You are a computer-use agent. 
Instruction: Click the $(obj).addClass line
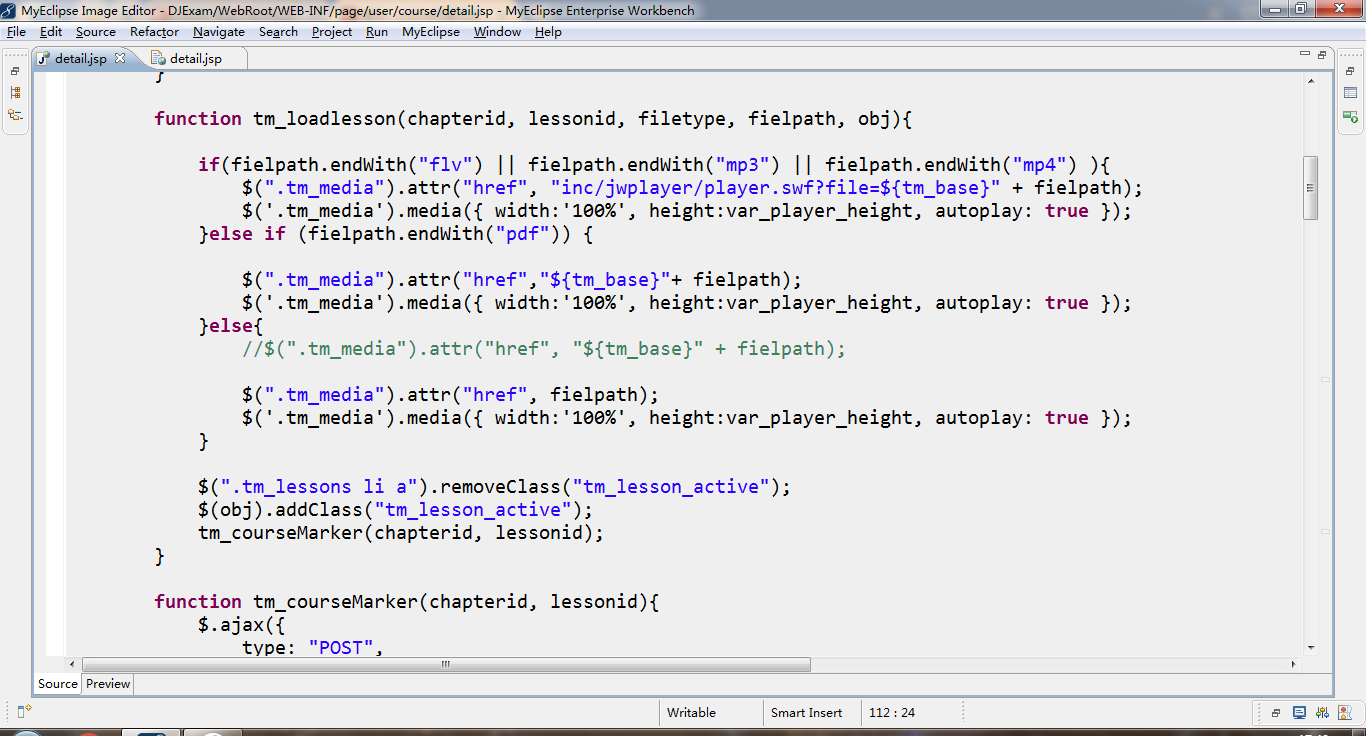(395, 510)
